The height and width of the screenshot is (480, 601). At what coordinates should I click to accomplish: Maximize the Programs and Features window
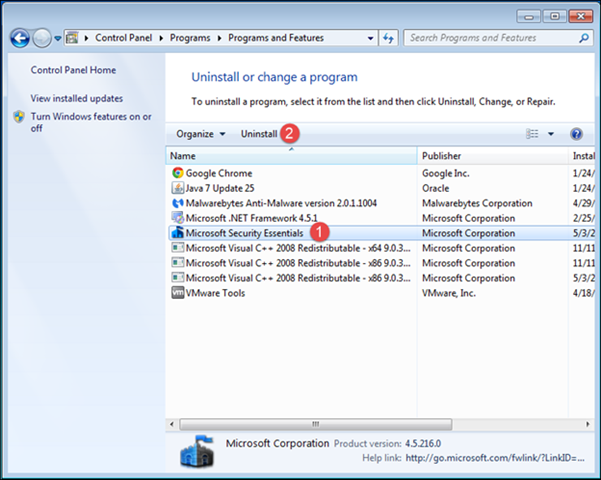coord(555,16)
